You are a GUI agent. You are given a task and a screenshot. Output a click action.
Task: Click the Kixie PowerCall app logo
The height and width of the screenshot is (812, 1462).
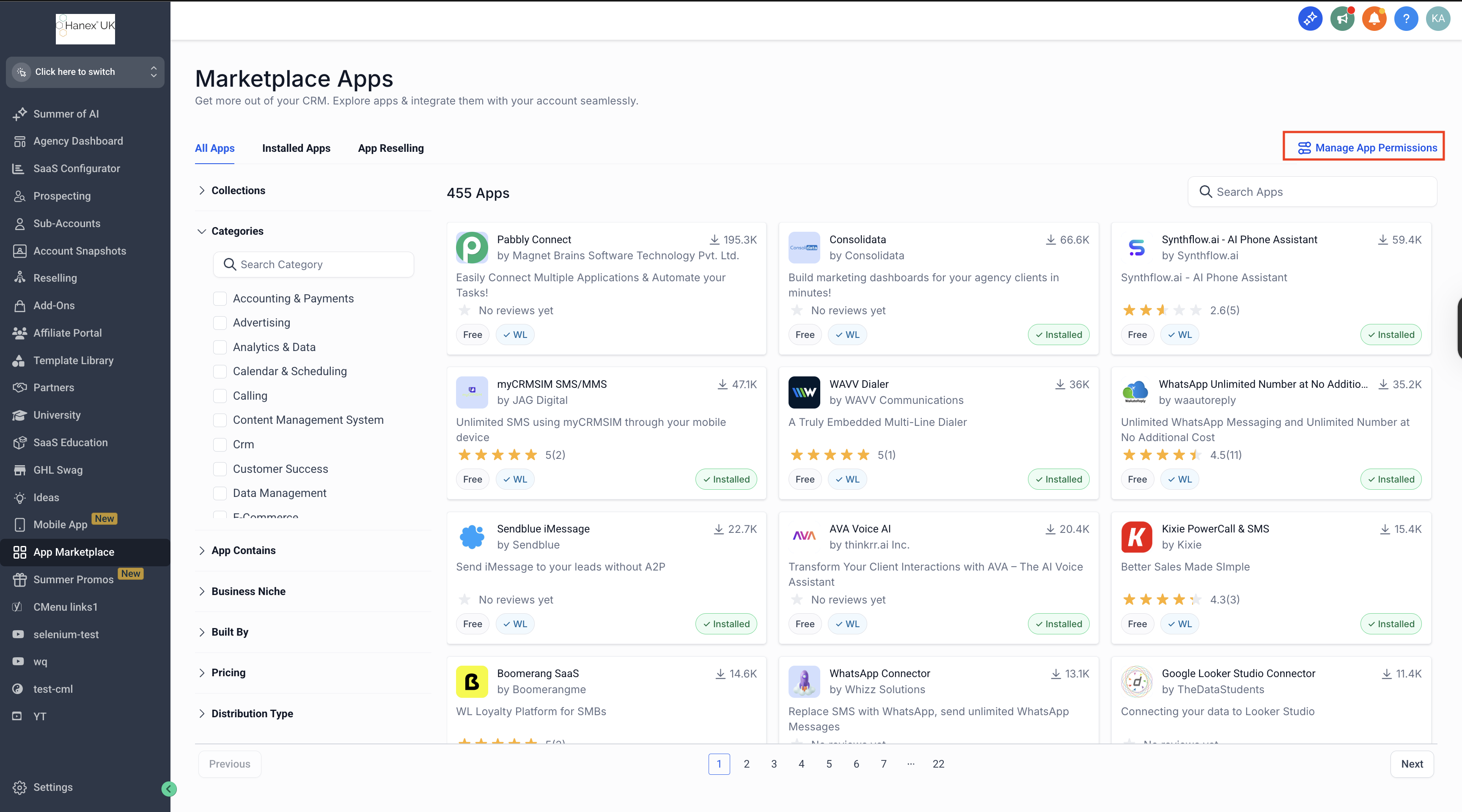(1136, 537)
